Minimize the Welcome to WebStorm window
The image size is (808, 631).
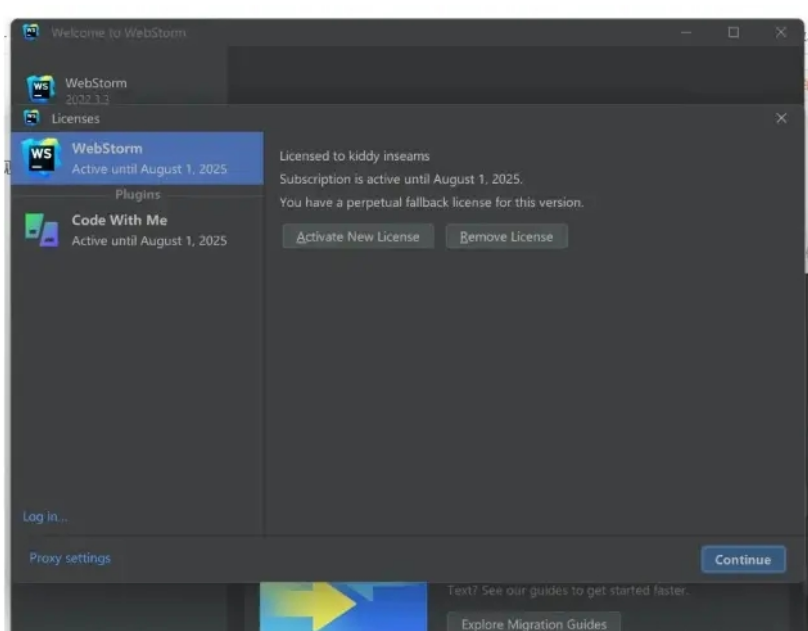tap(686, 32)
